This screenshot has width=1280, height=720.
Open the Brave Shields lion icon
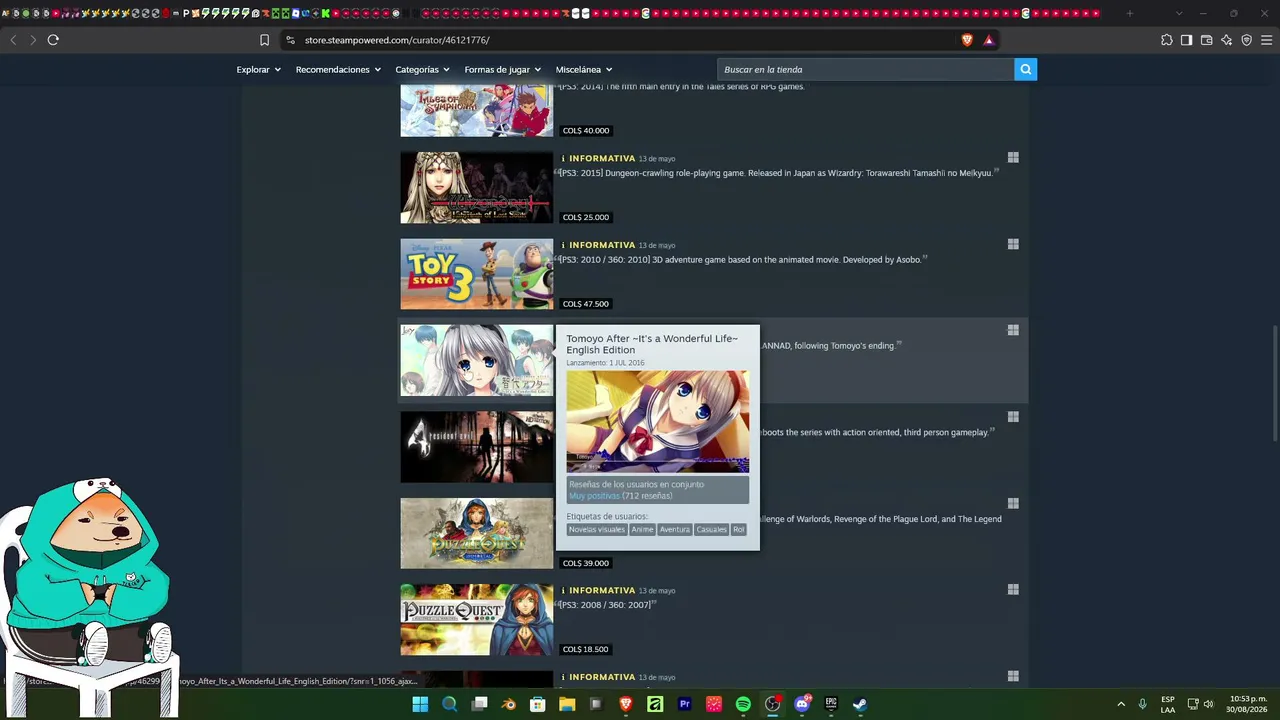pos(967,40)
